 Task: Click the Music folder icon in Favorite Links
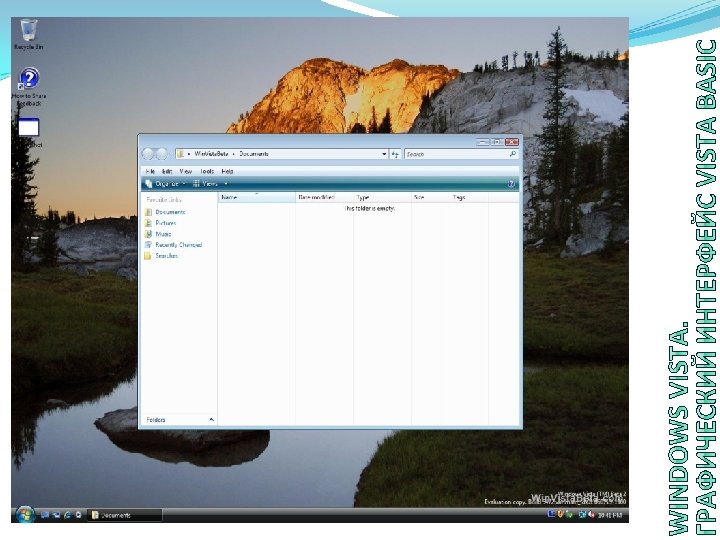(148, 234)
